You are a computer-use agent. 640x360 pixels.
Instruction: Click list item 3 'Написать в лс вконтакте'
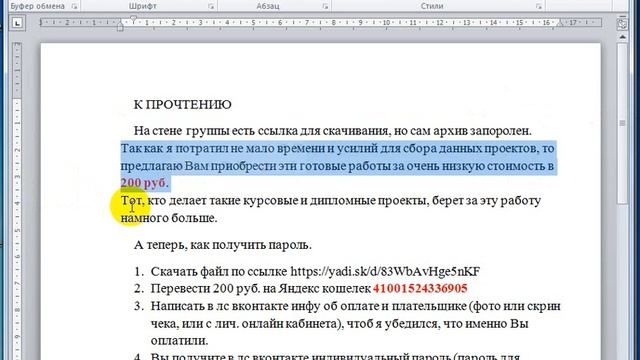(x=356, y=306)
